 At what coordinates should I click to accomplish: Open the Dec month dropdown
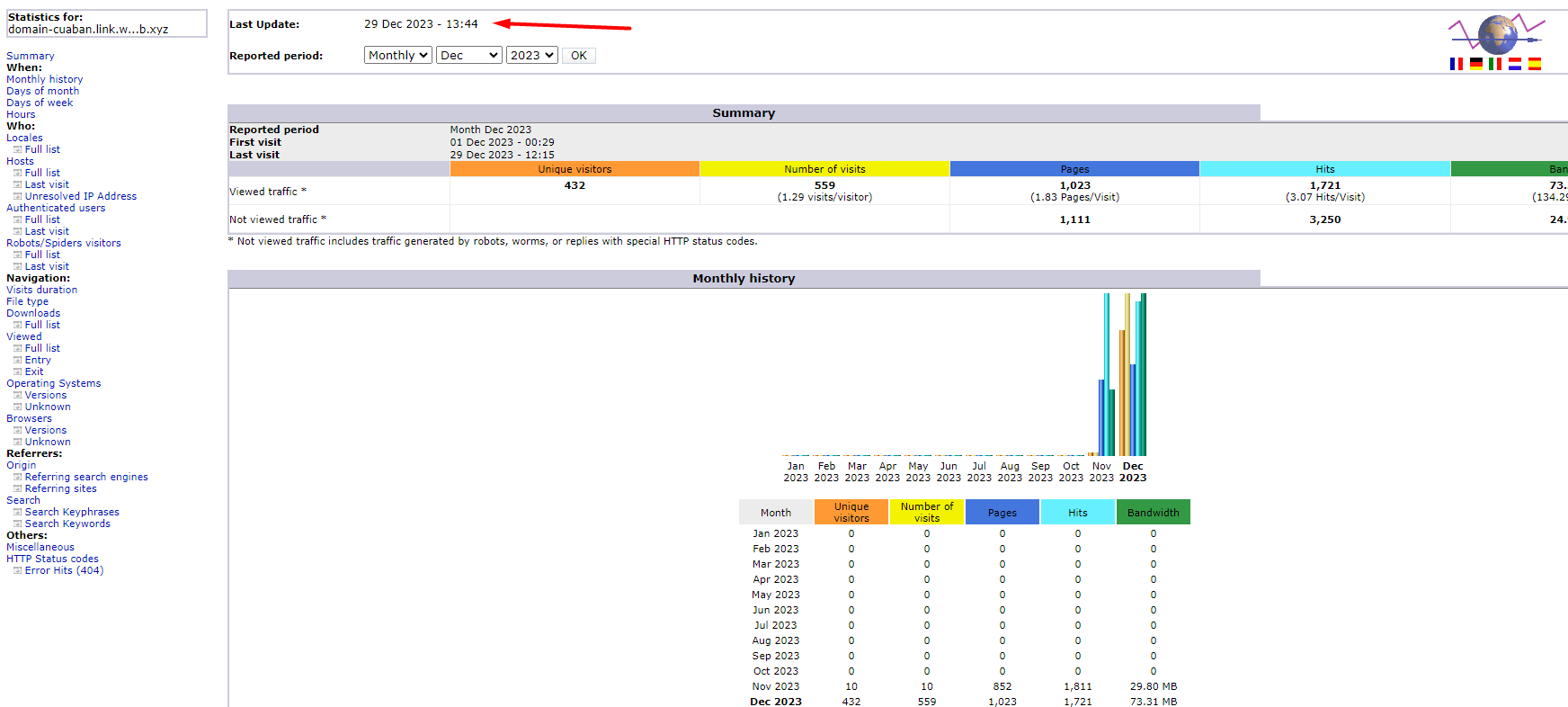tap(469, 56)
